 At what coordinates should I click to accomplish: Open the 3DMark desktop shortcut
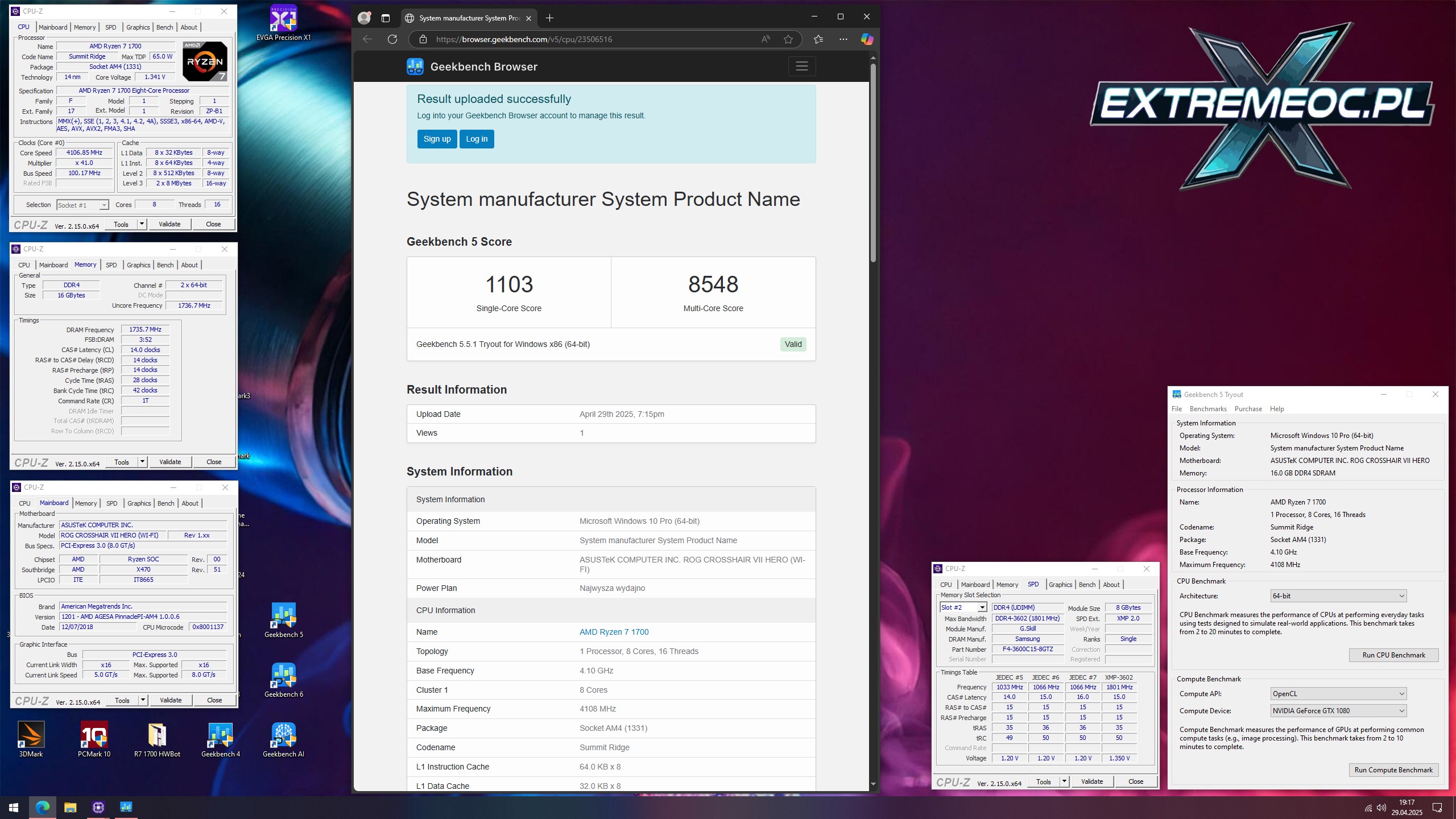(x=31, y=739)
